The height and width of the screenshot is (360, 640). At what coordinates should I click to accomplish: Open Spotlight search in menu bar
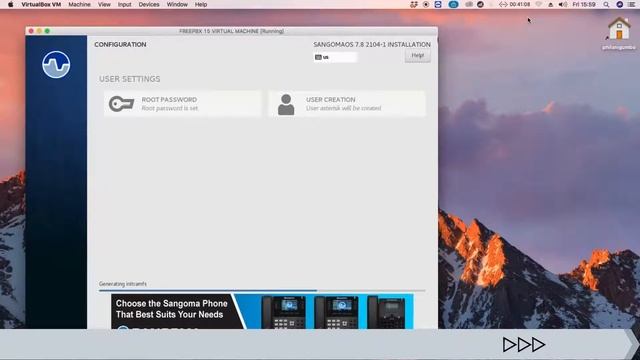(606, 4)
